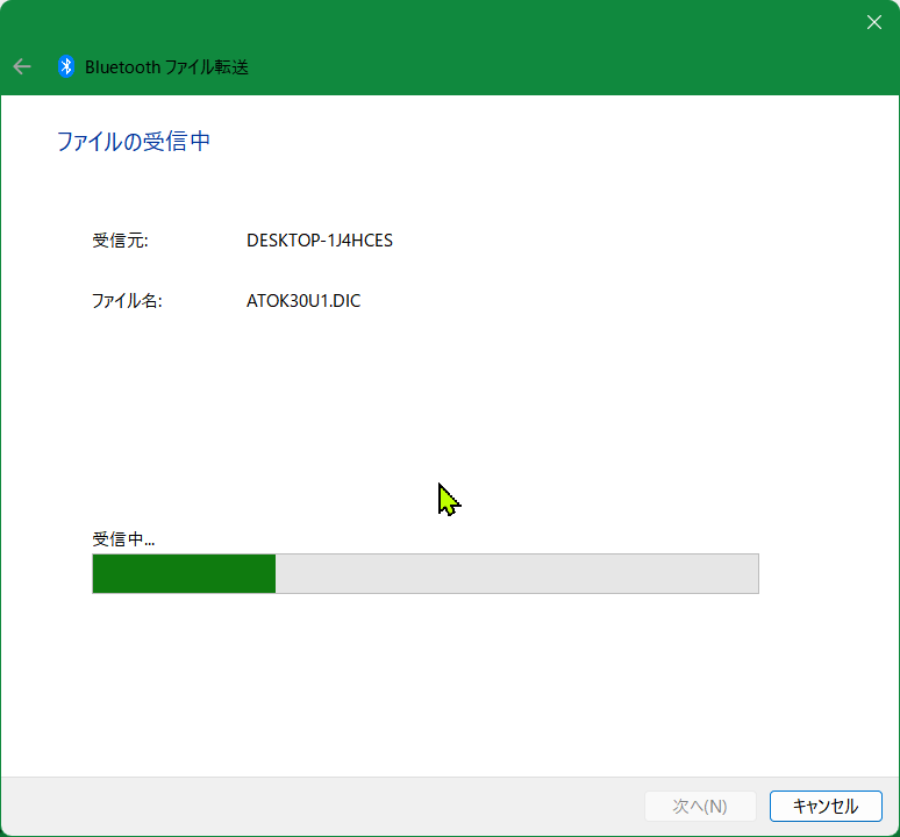The width and height of the screenshot is (900, 837).
Task: Close the Bluetooth file transfer window
Action: tap(874, 22)
